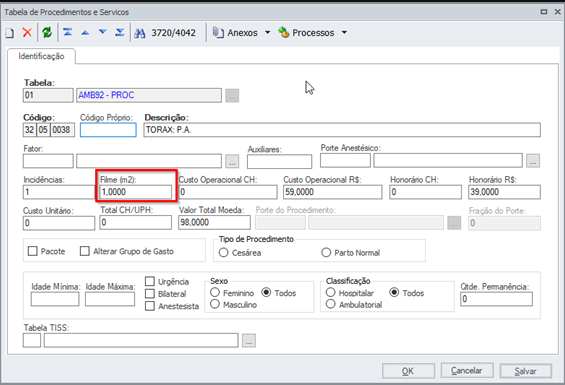Click the Honorário CH field
The image size is (565, 385).
pos(425,192)
